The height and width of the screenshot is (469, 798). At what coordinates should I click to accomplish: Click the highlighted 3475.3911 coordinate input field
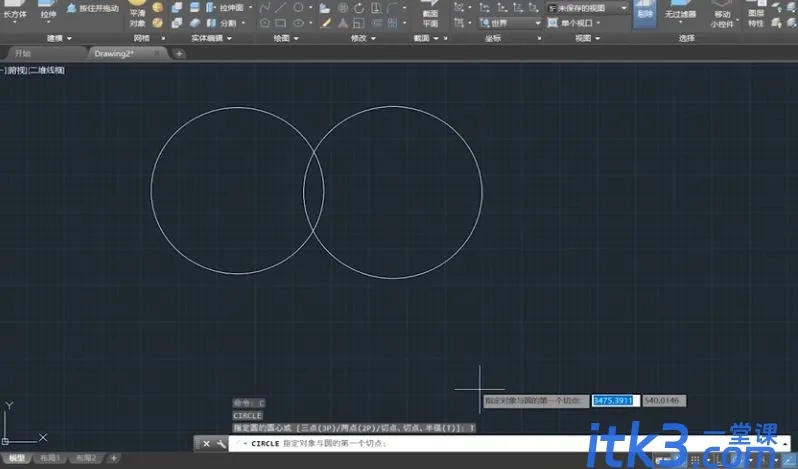[615, 400]
